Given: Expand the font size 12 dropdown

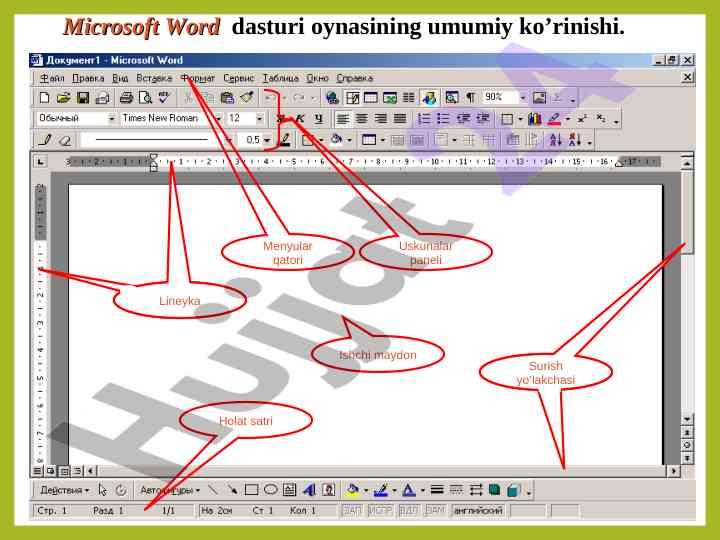Looking at the screenshot, I should pos(260,118).
